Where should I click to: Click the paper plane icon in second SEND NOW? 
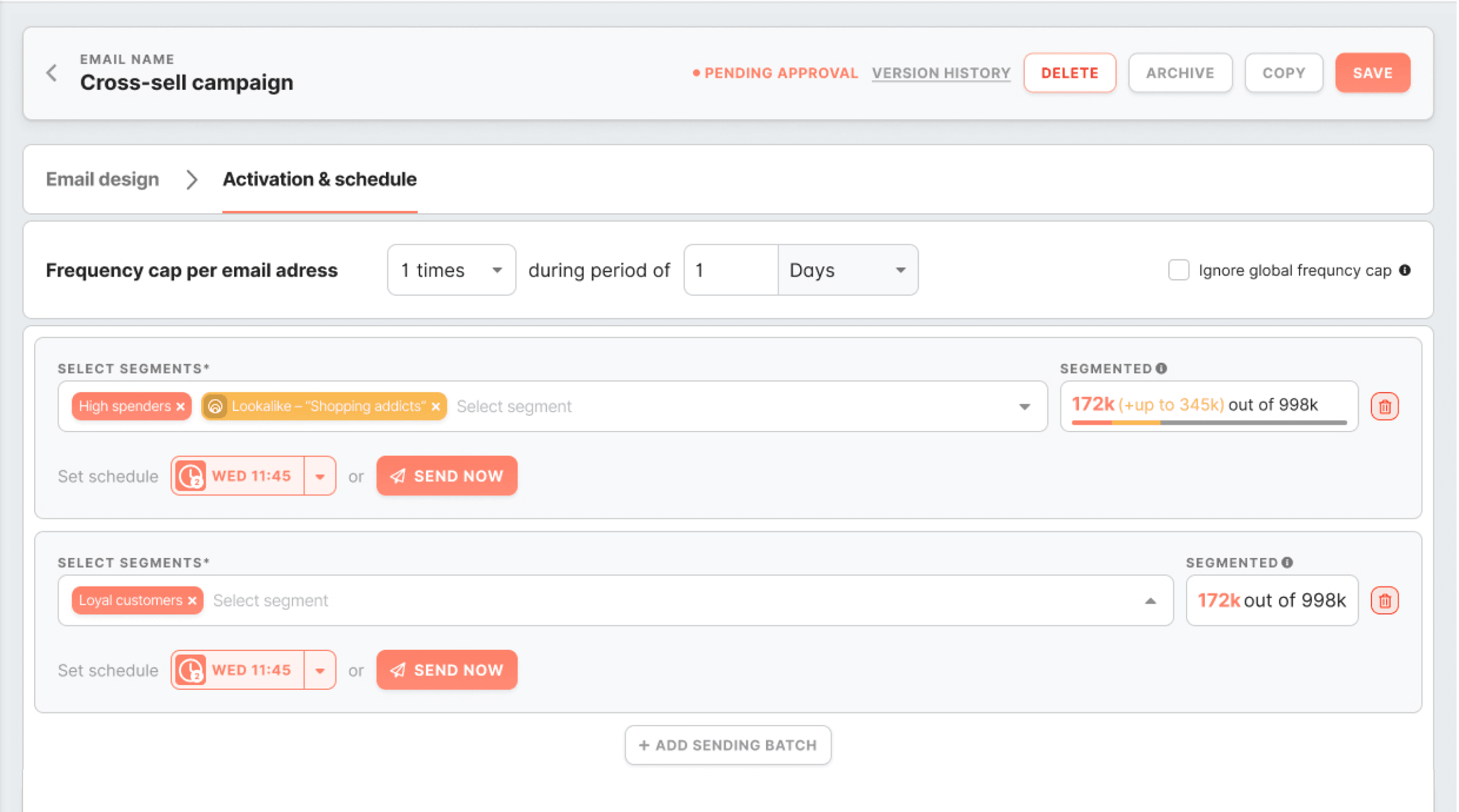pyautogui.click(x=399, y=670)
